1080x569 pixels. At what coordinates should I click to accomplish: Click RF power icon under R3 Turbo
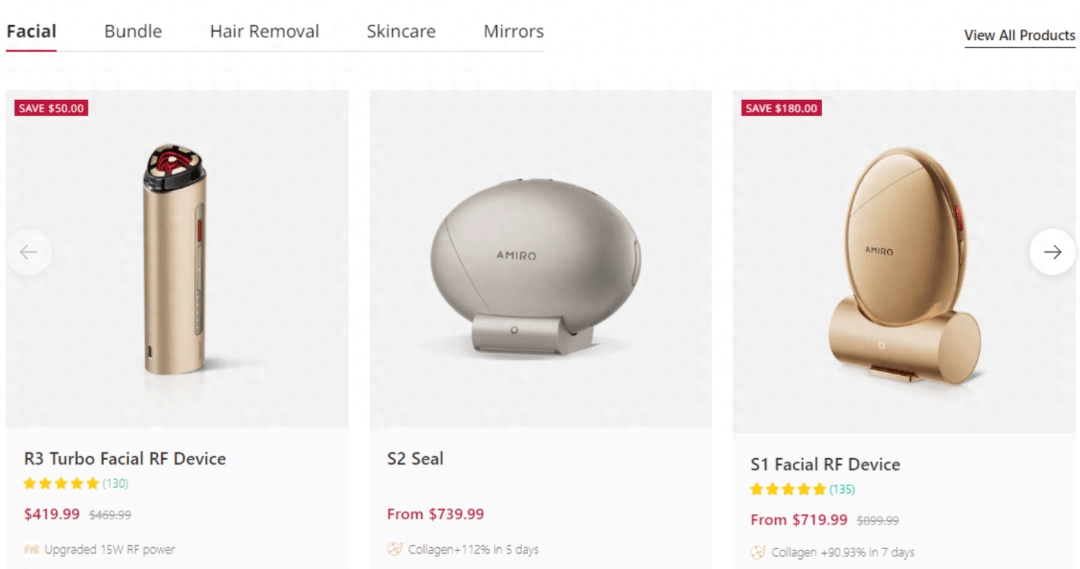32,549
